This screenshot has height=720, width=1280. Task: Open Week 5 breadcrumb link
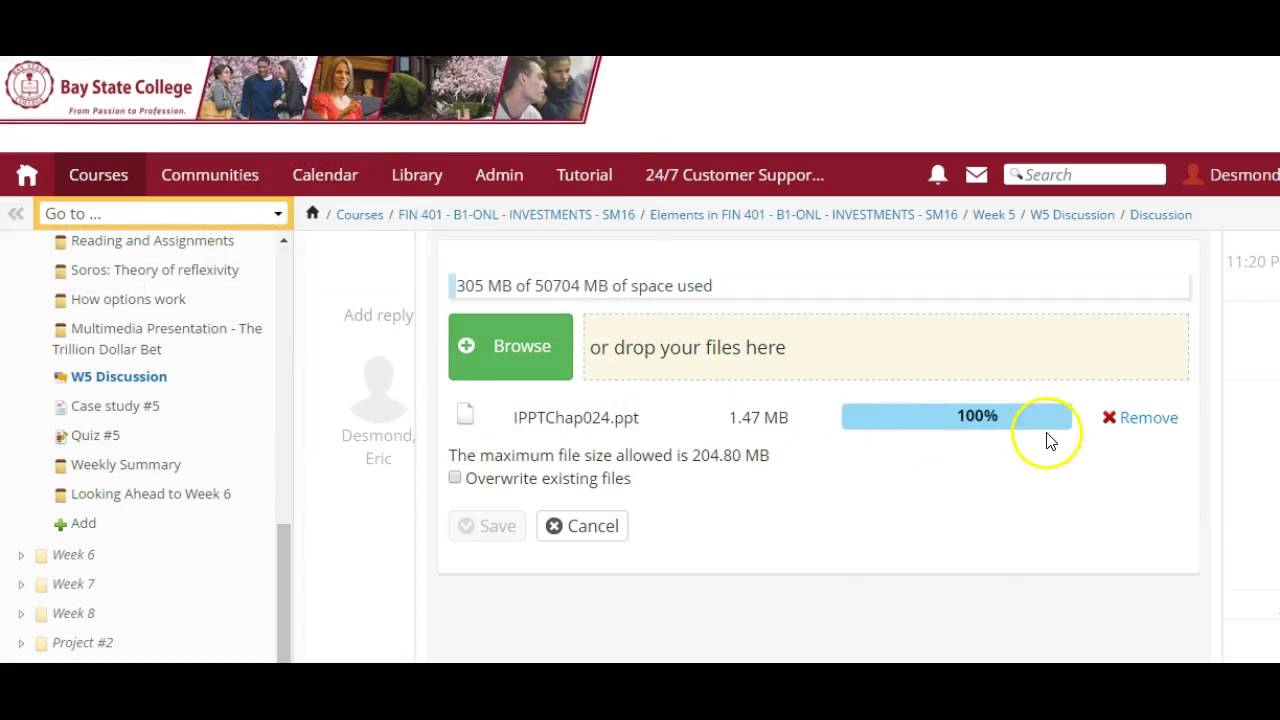click(993, 214)
